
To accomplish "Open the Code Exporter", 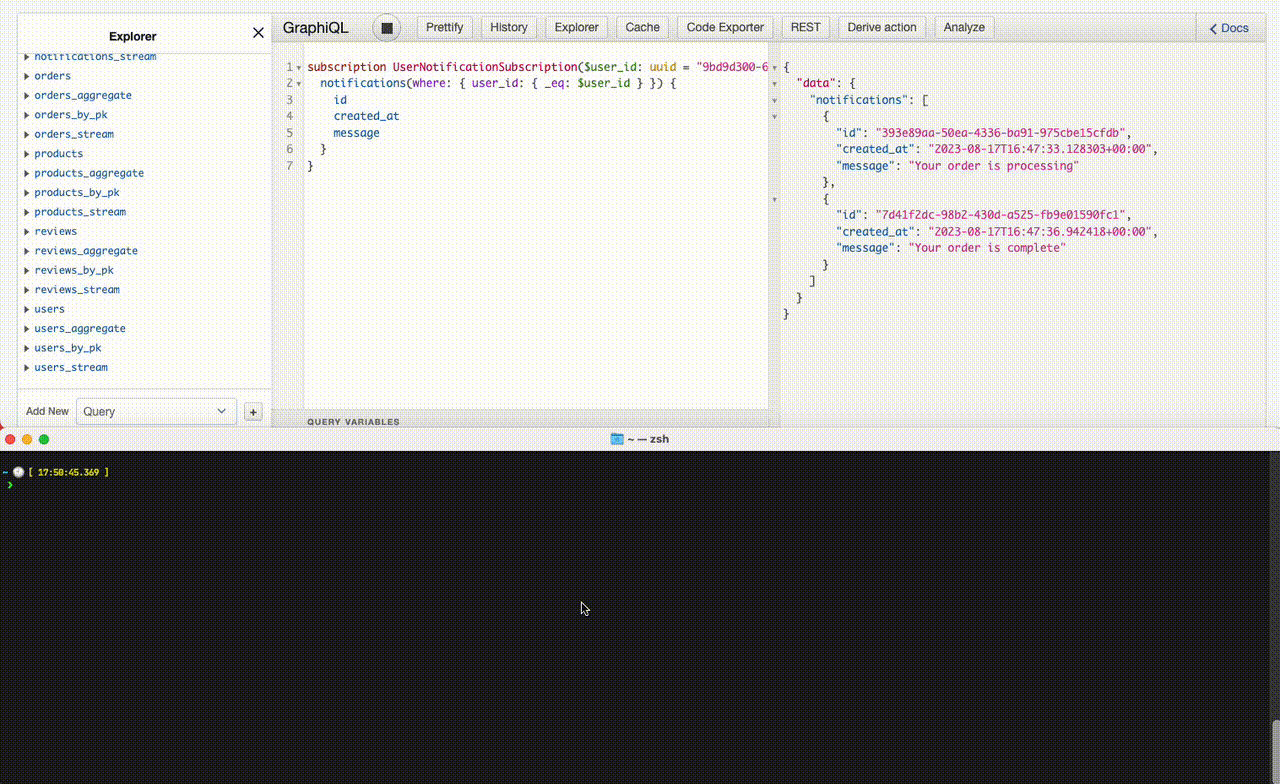I will tap(724, 27).
